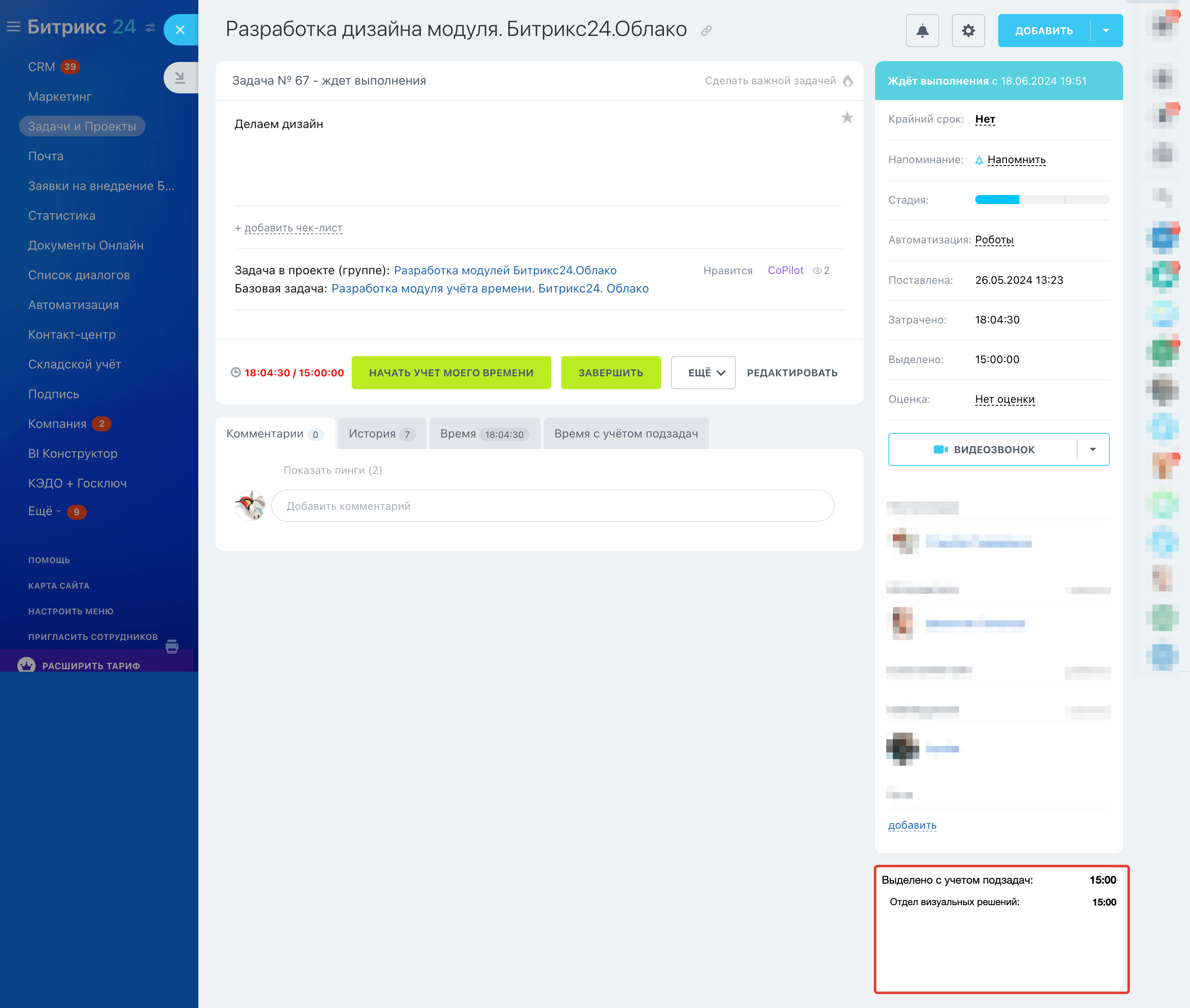Screen dimensions: 1190x1008
Task: Mark as important with flame icon
Action: [x=847, y=81]
